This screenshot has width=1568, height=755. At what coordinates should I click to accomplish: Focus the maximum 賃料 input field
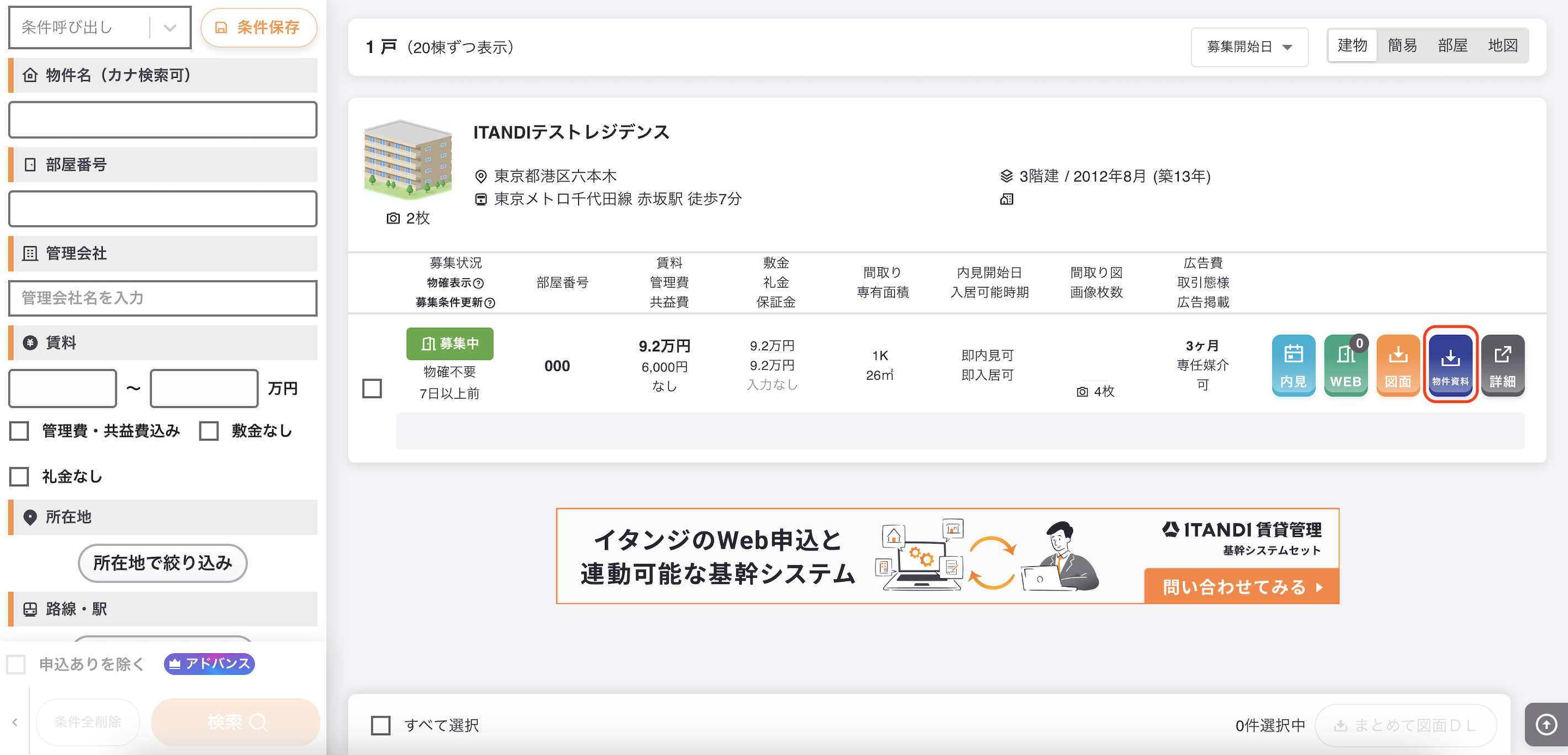(x=204, y=388)
